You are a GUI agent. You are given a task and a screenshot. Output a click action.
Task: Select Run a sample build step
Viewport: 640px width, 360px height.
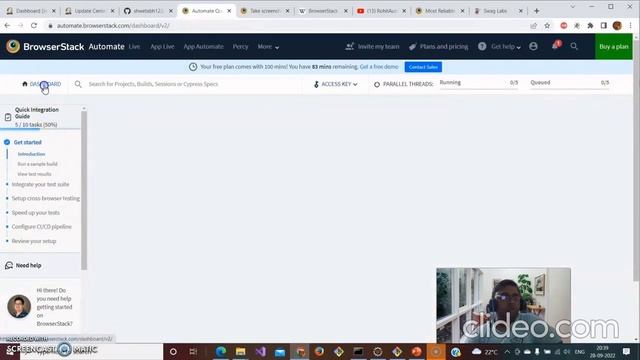tap(38, 164)
